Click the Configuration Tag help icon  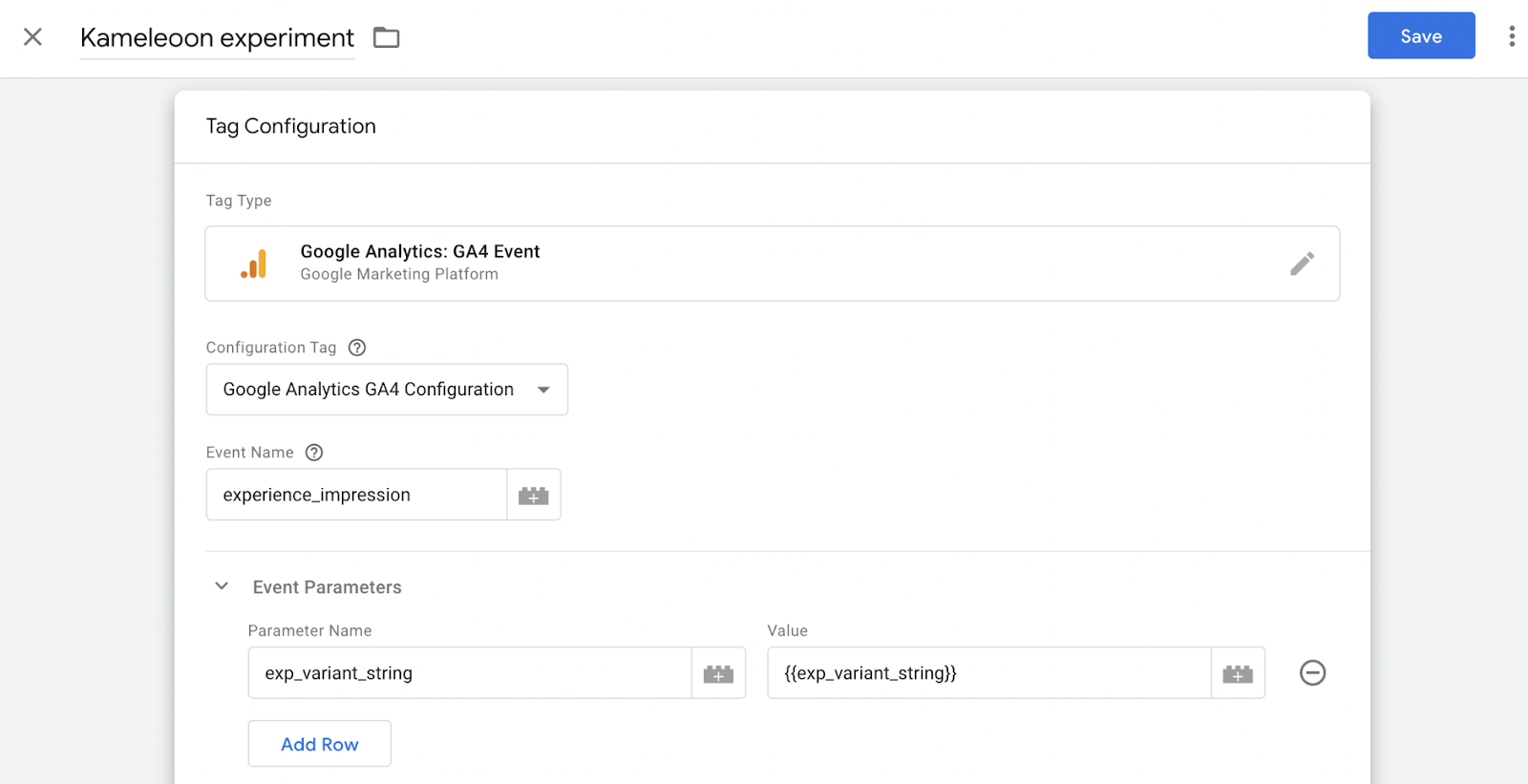357,348
